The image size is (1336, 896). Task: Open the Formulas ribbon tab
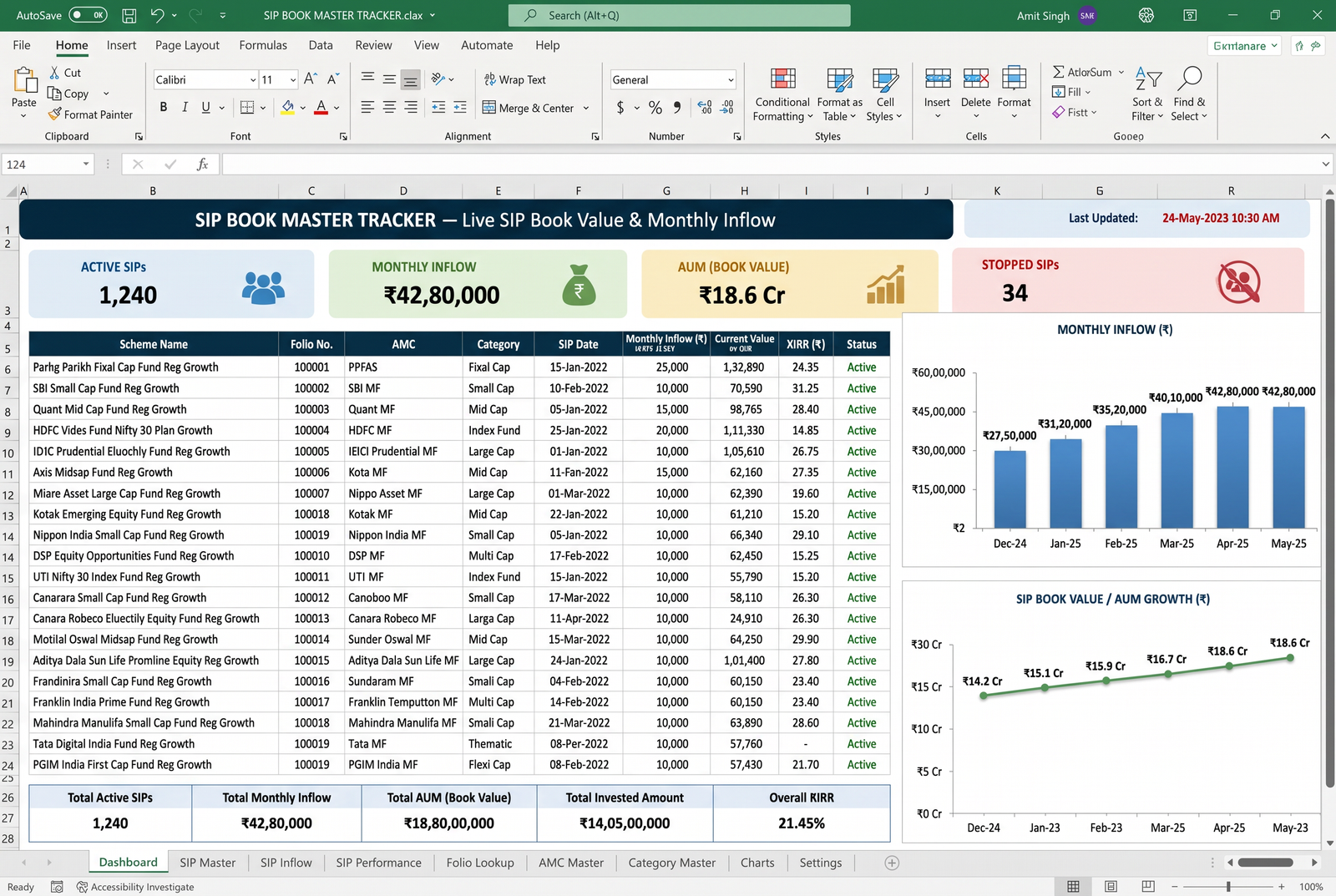point(263,45)
